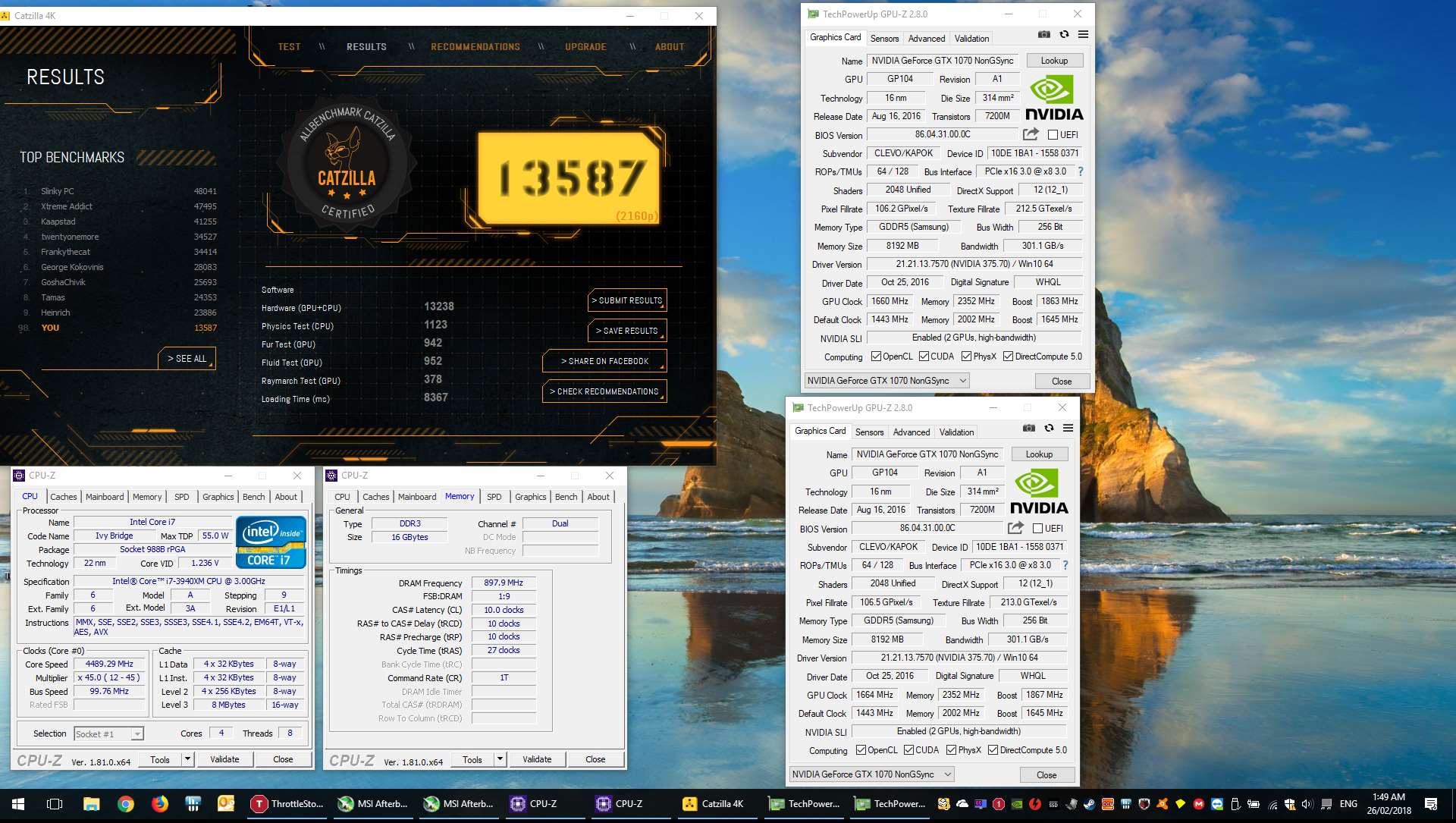Click DRAM Frequency value 897.9 MHz
The height and width of the screenshot is (823, 1456).
click(504, 583)
